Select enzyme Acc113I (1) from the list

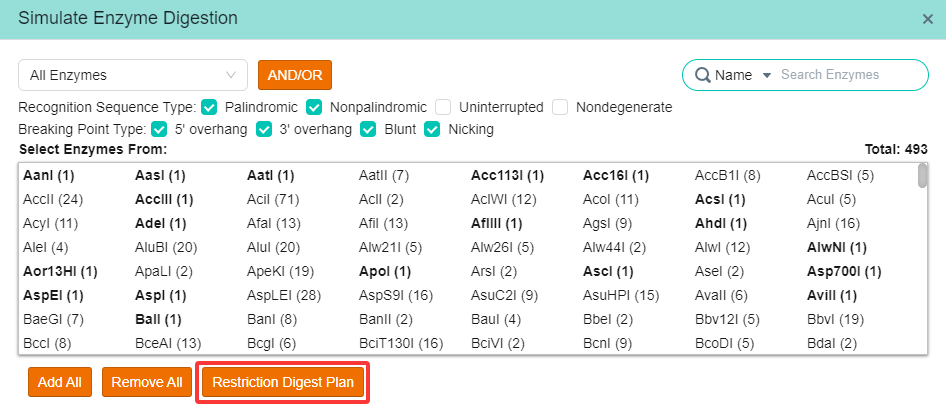[507, 176]
